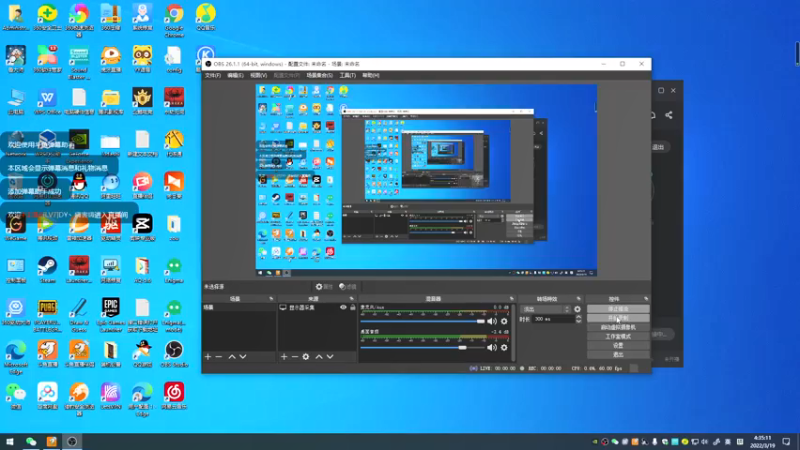Open source properties gear in Sources panel
Viewport: 800px width, 450px height.
tap(306, 357)
